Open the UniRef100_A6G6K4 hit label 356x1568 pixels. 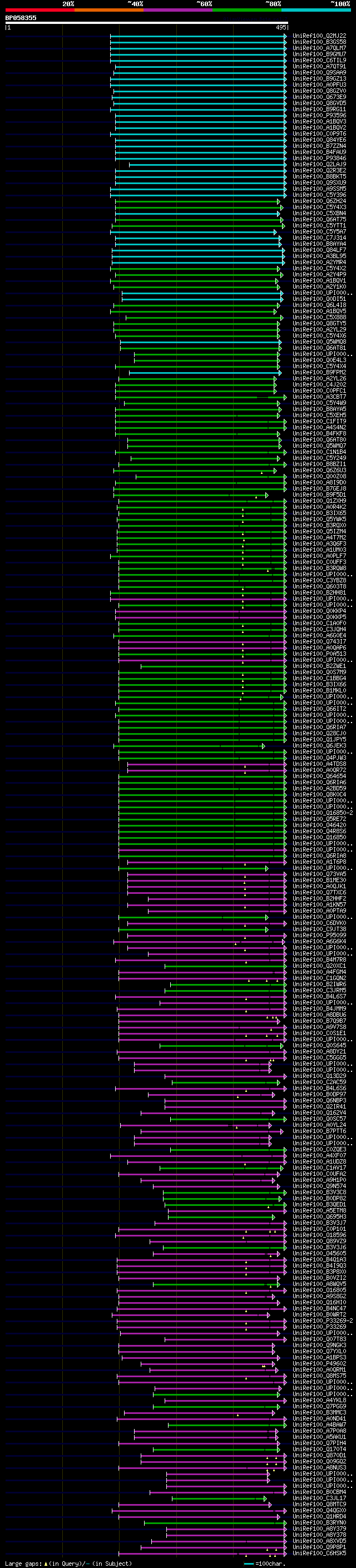[319, 941]
